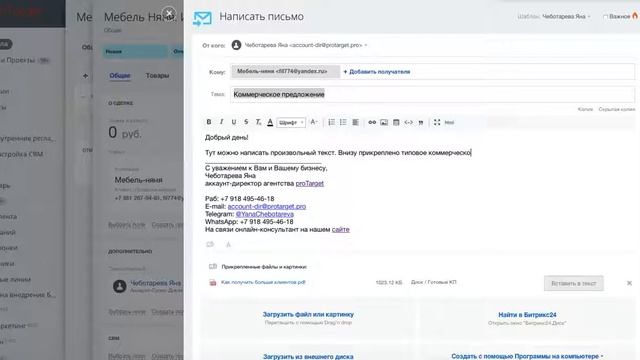Click the Добавить получателя link

[x=377, y=72]
